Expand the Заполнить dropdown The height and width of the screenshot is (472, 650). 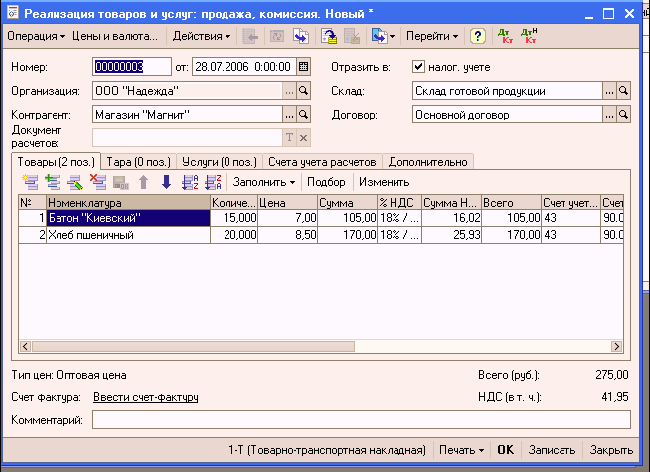tap(264, 182)
